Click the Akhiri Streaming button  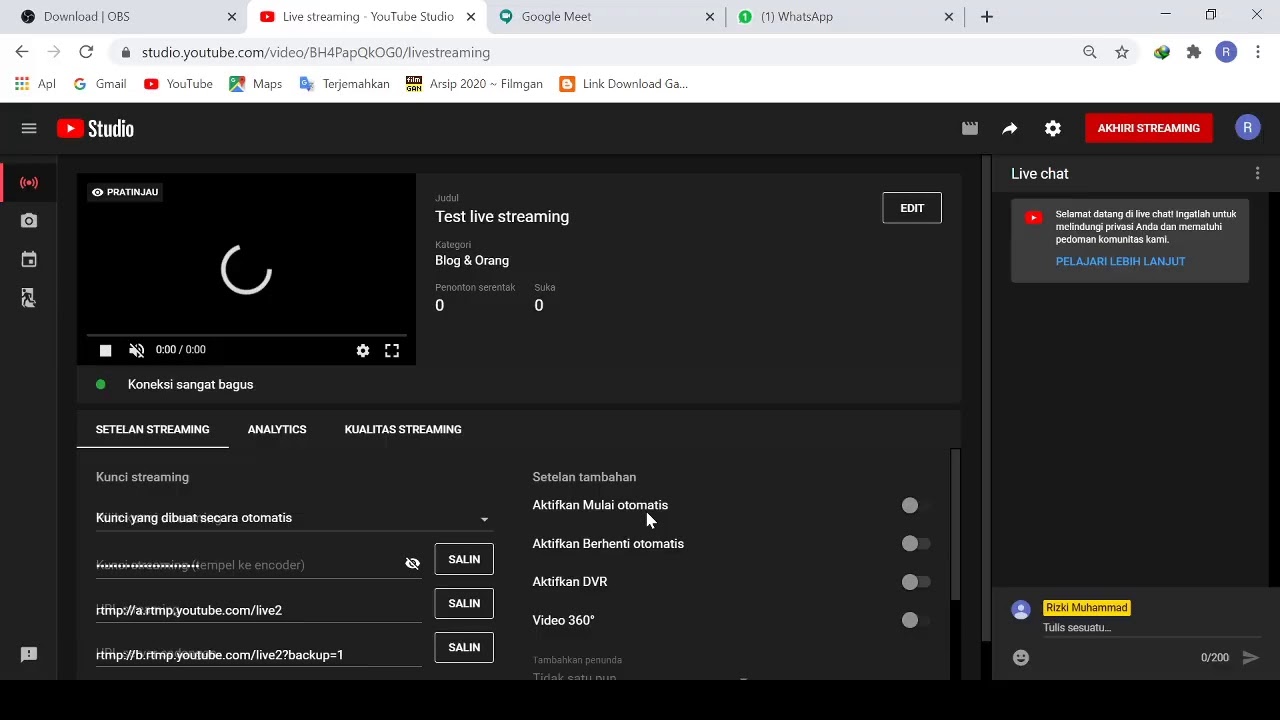tap(1148, 128)
